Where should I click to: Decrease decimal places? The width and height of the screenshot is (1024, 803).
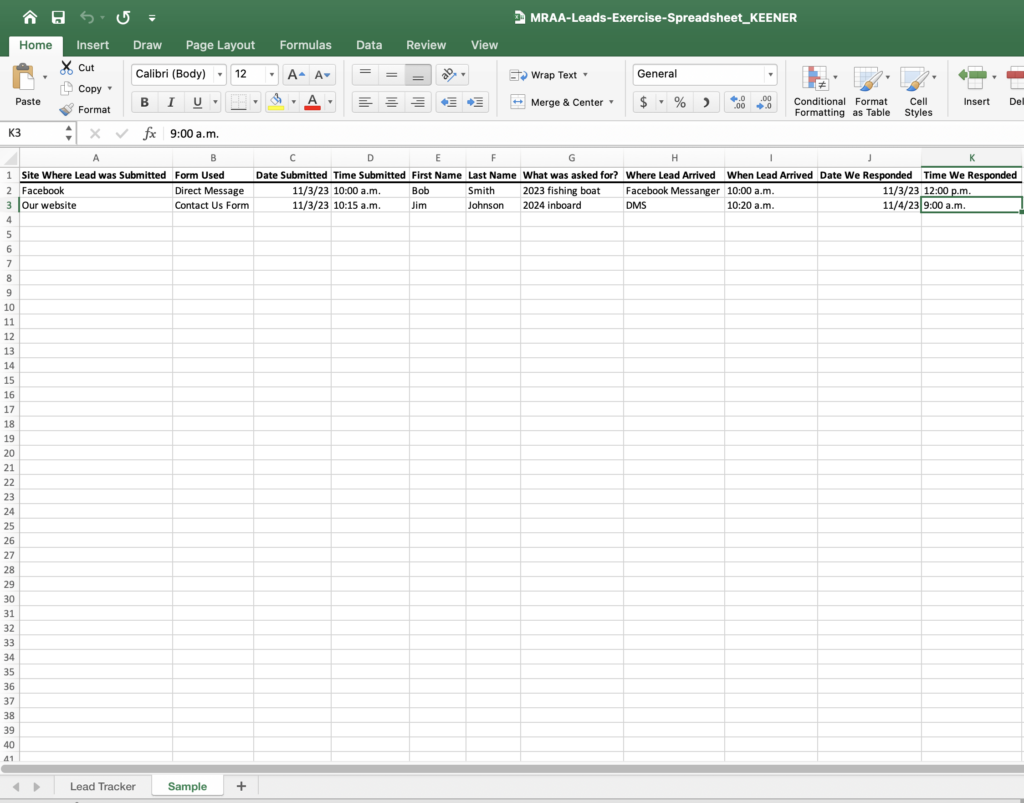click(x=764, y=102)
